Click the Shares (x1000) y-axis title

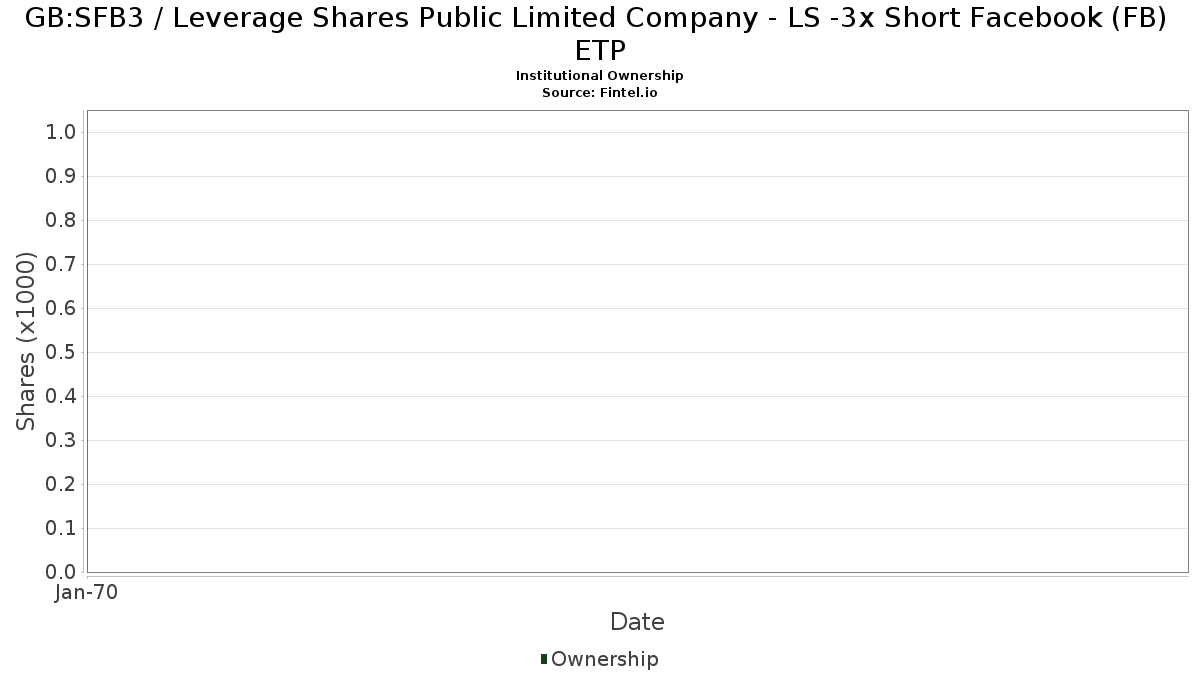27,342
